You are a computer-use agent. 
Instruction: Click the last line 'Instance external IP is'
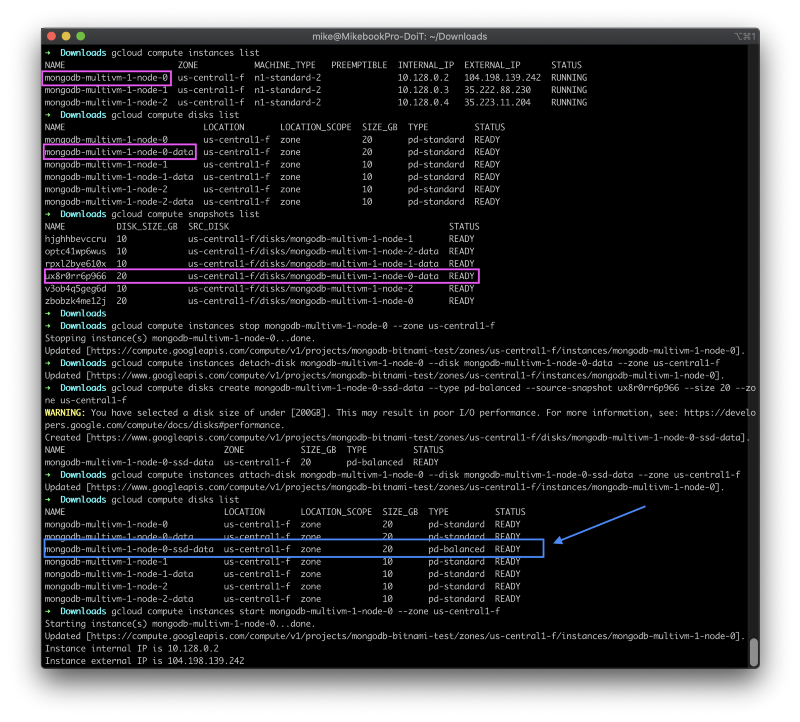click(144, 661)
